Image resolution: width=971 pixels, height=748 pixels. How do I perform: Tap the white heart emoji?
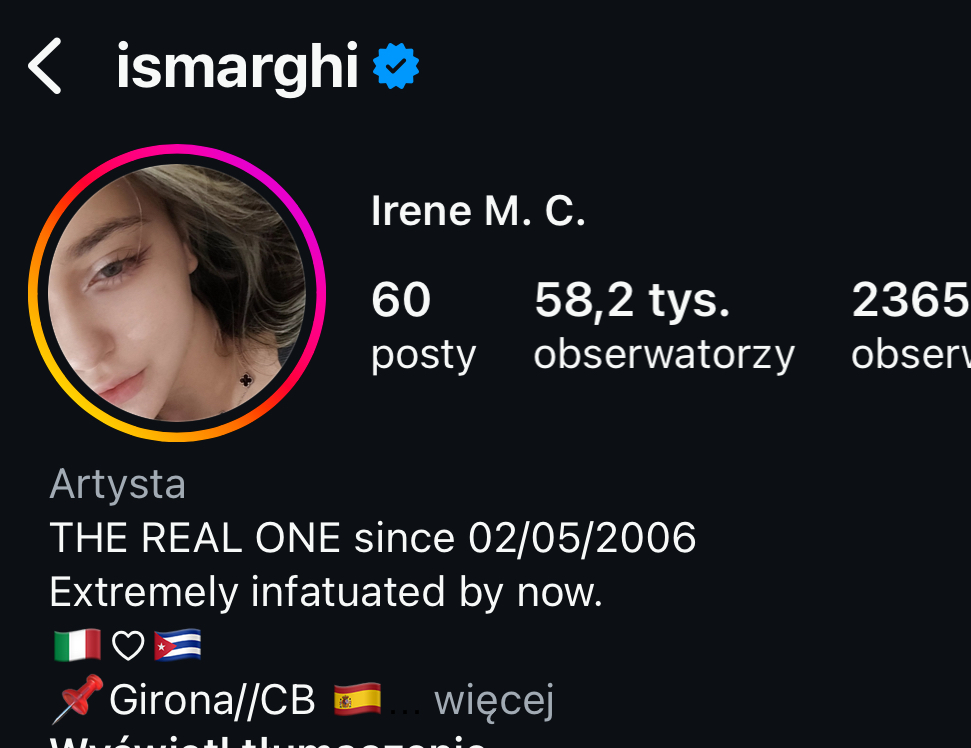coord(128,646)
